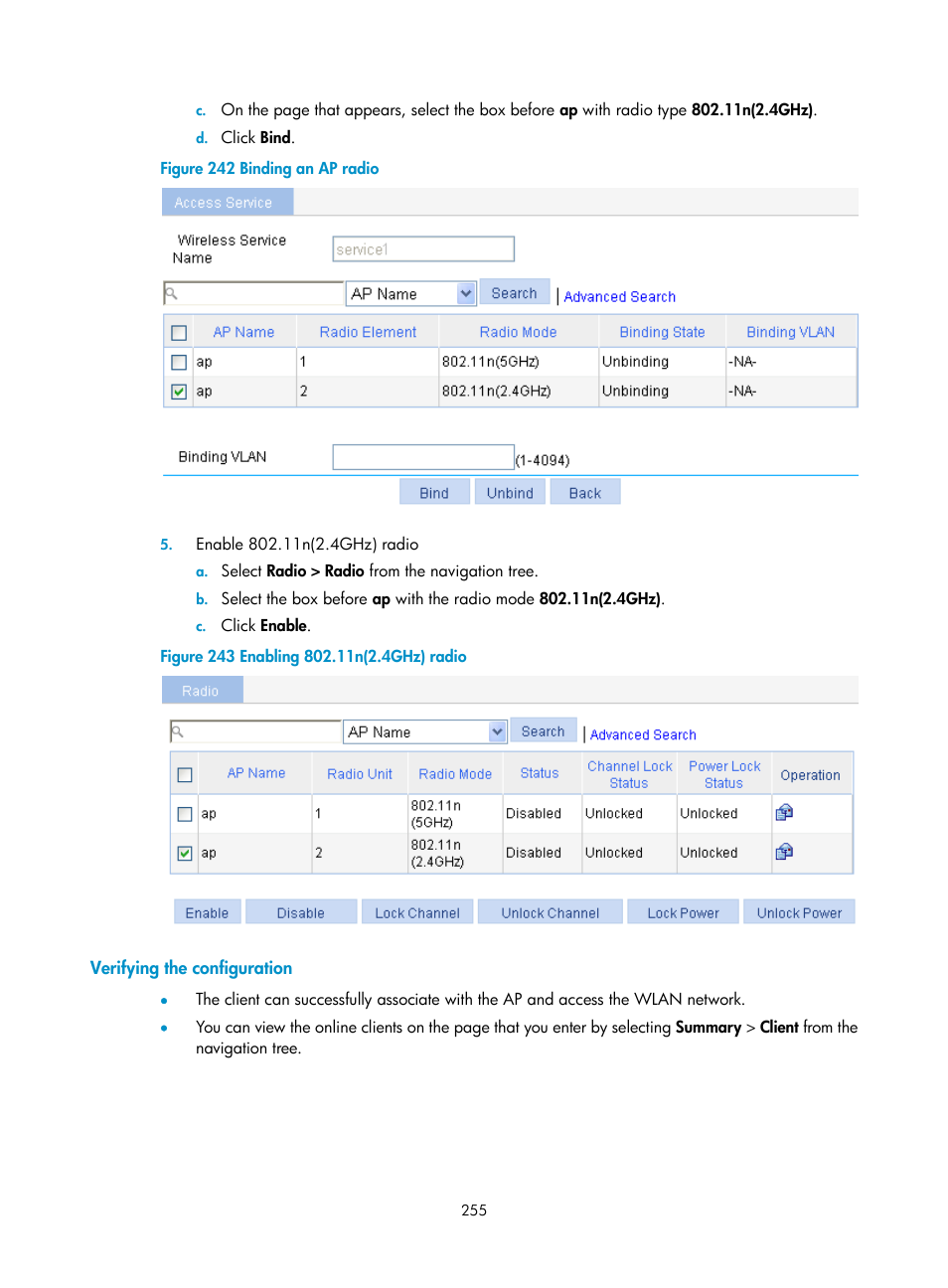Focus the Binding VLAN input field
Viewport: 948px width, 1288px height.
click(423, 457)
